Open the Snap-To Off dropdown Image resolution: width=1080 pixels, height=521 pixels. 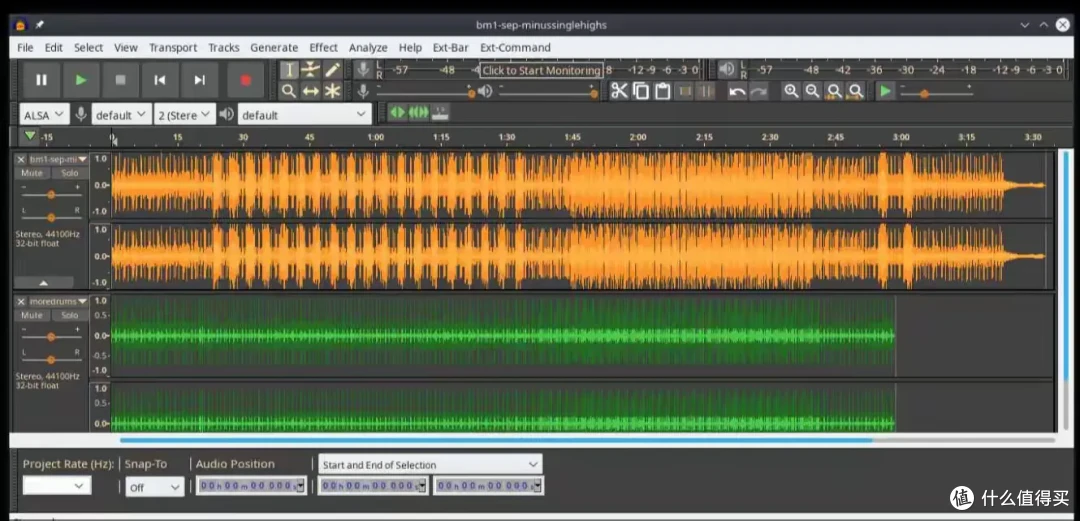(x=155, y=487)
